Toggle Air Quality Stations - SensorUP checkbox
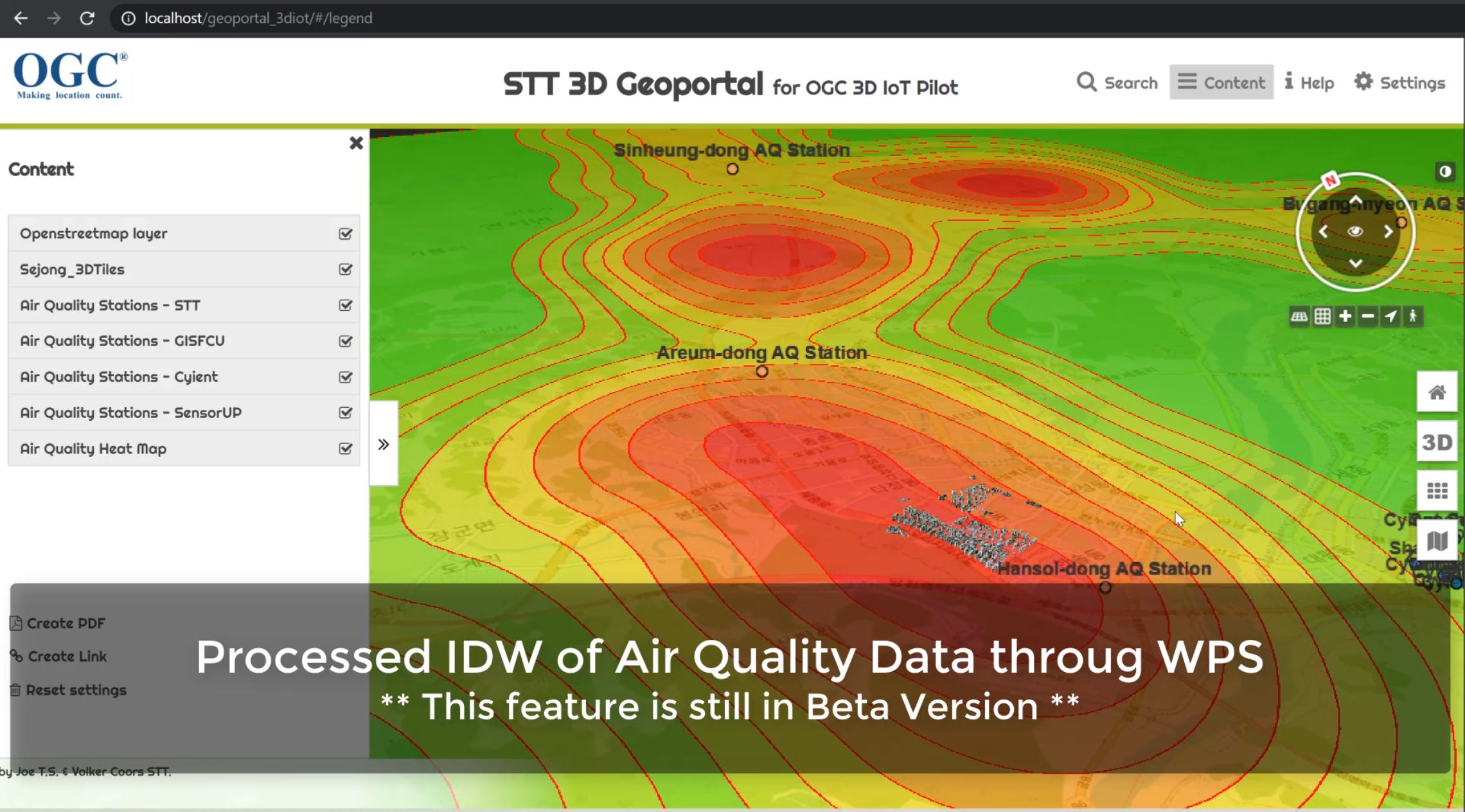The image size is (1465, 812). [346, 412]
